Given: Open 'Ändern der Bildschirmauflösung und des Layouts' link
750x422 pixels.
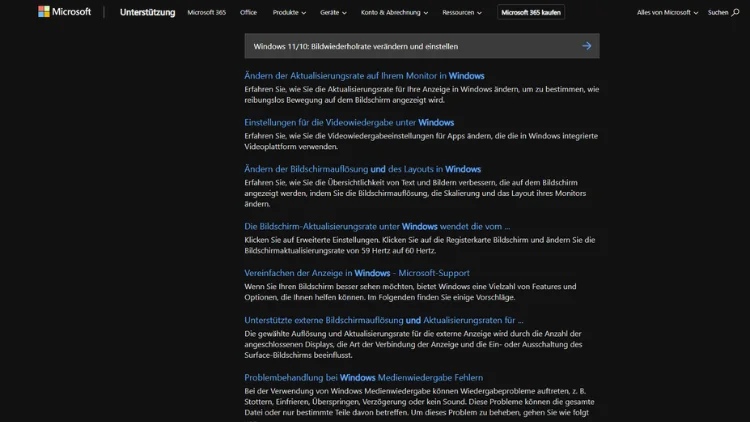Looking at the screenshot, I should pos(363,169).
